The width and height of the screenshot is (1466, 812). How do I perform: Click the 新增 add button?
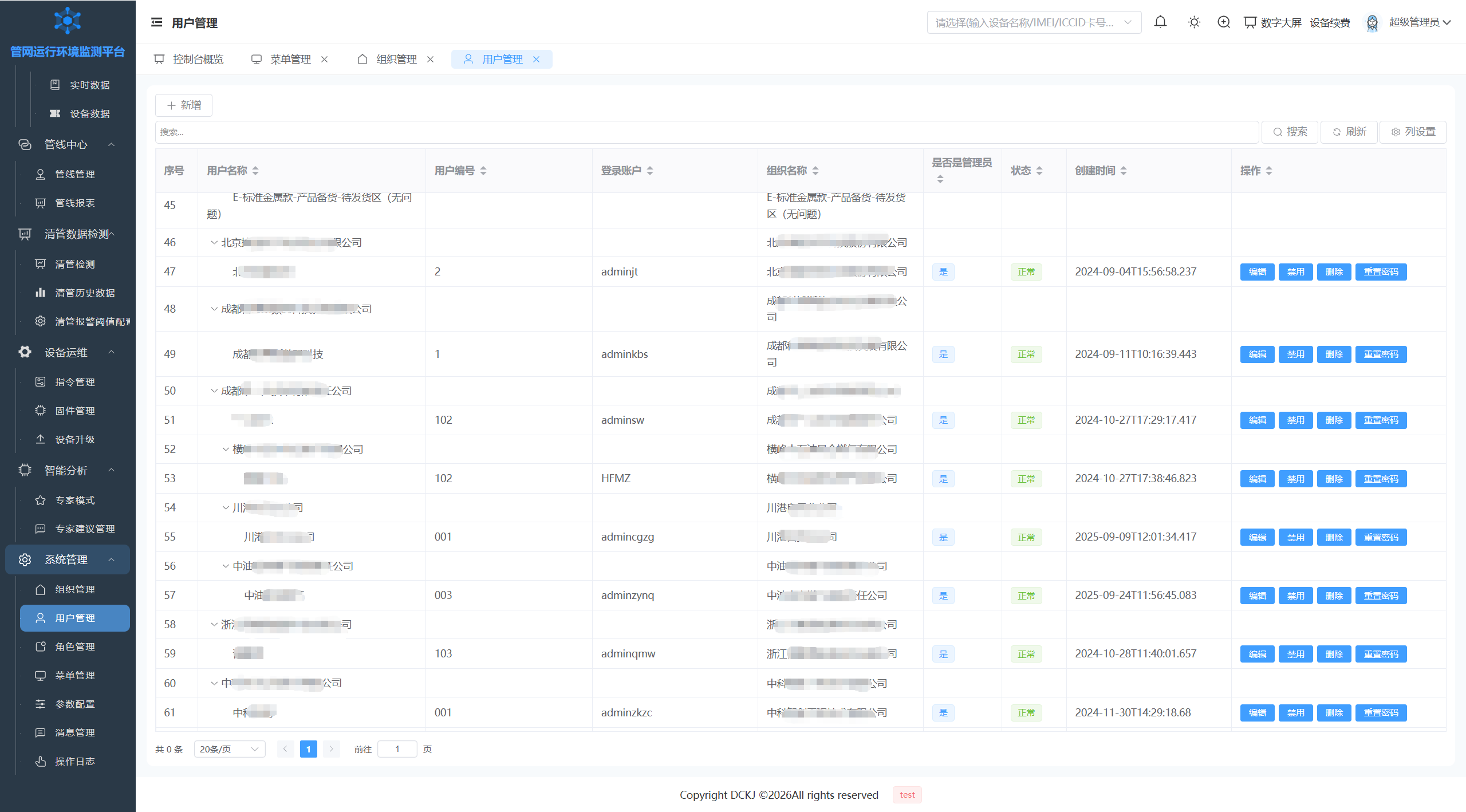coord(184,105)
